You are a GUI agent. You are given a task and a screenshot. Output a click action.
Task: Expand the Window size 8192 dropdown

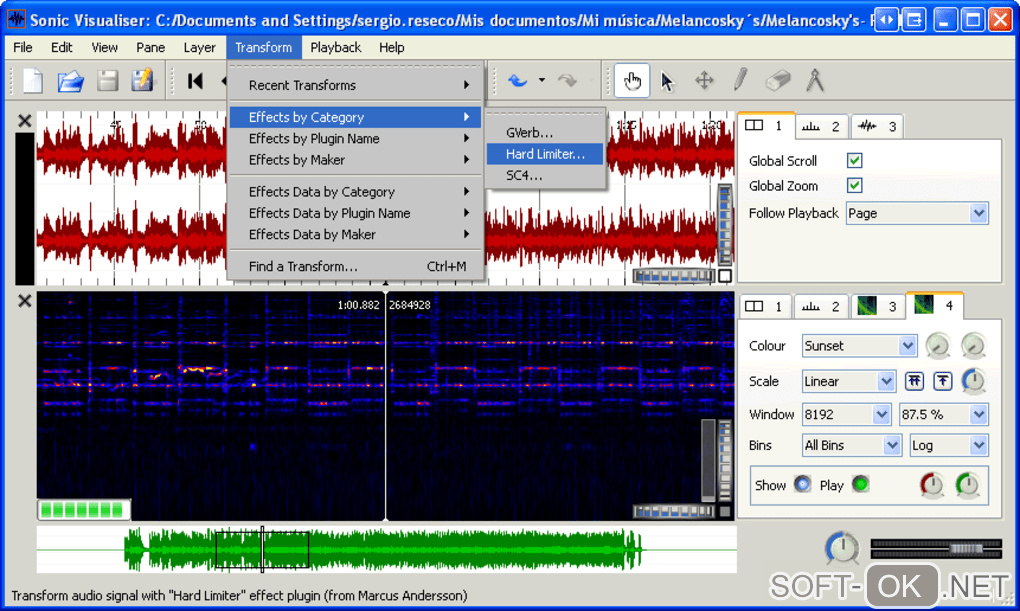(x=846, y=414)
